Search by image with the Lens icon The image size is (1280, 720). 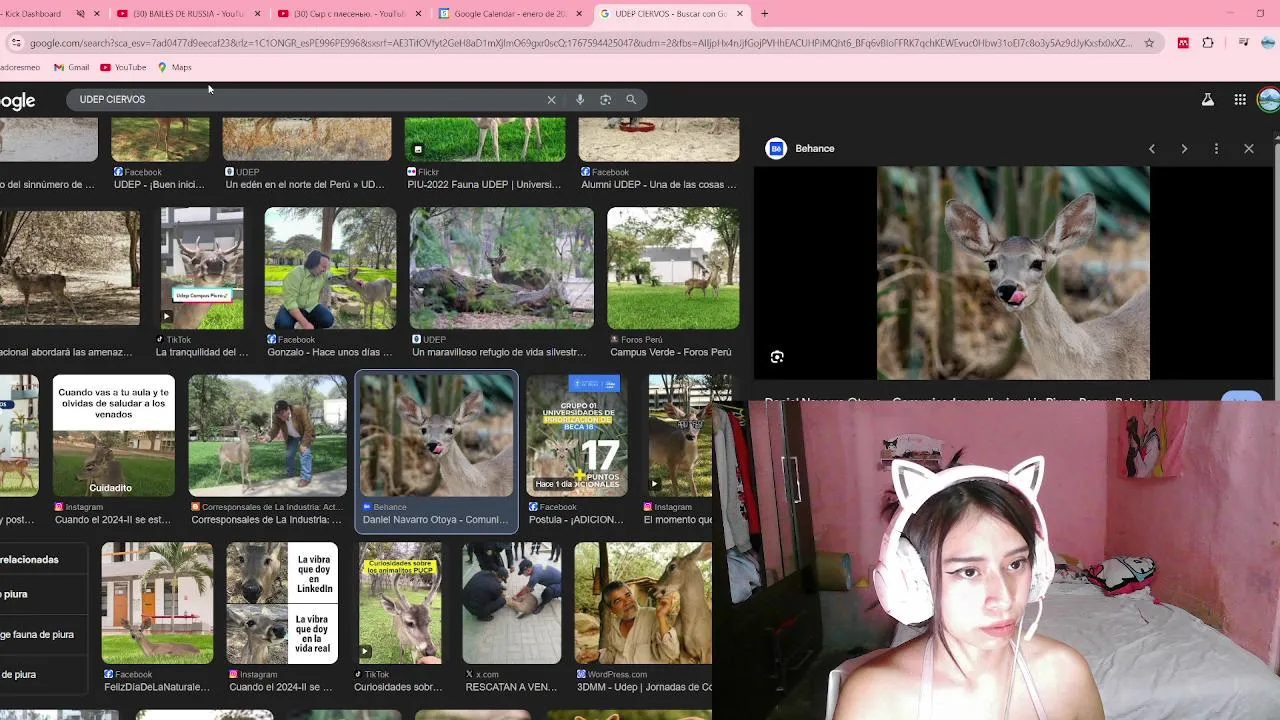pos(605,100)
